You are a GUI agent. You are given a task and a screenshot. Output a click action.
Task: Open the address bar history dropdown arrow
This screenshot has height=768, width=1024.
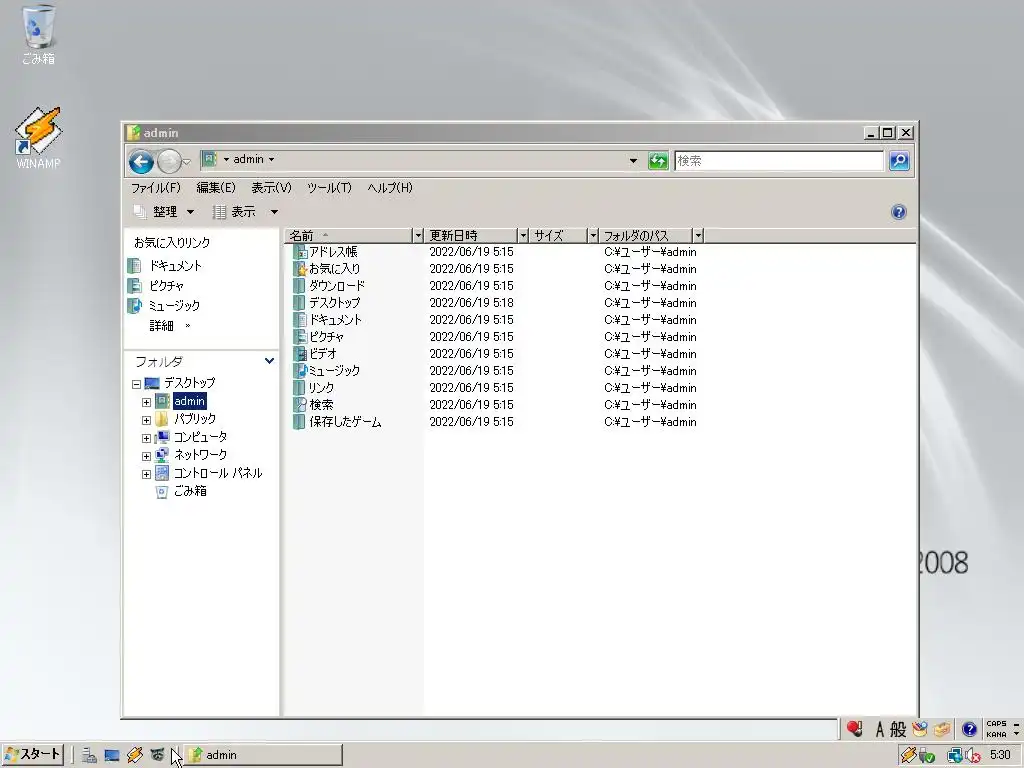click(x=633, y=161)
